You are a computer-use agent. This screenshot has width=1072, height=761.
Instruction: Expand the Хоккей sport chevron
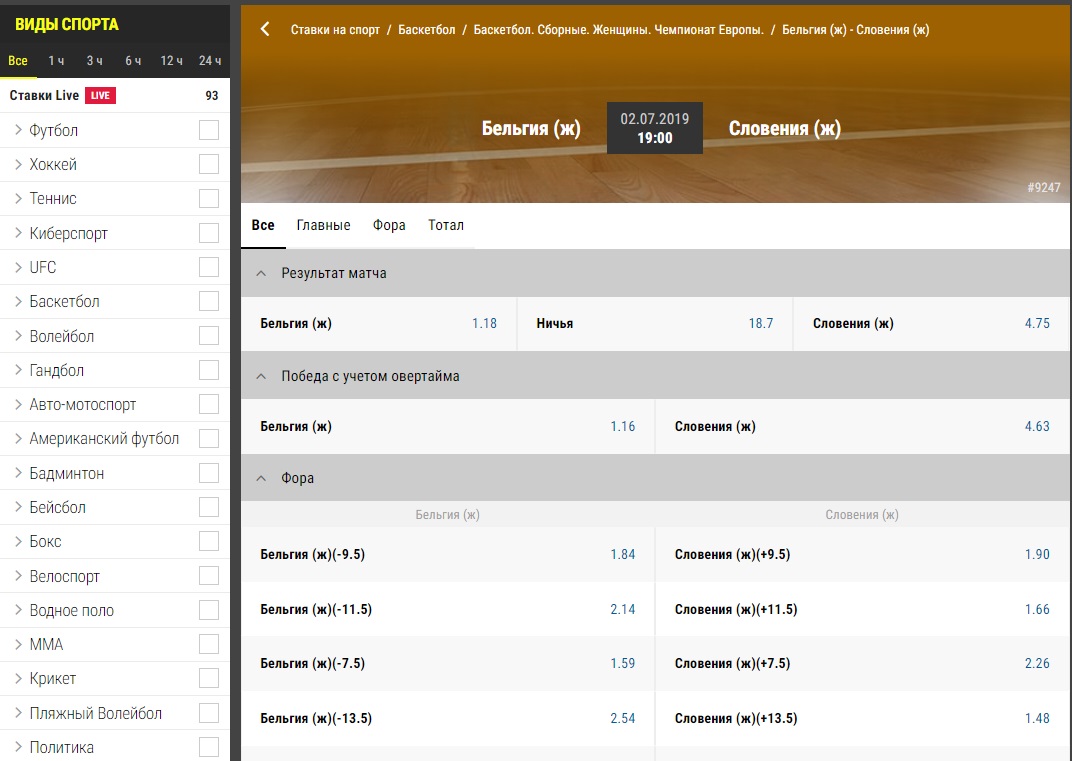click(18, 164)
